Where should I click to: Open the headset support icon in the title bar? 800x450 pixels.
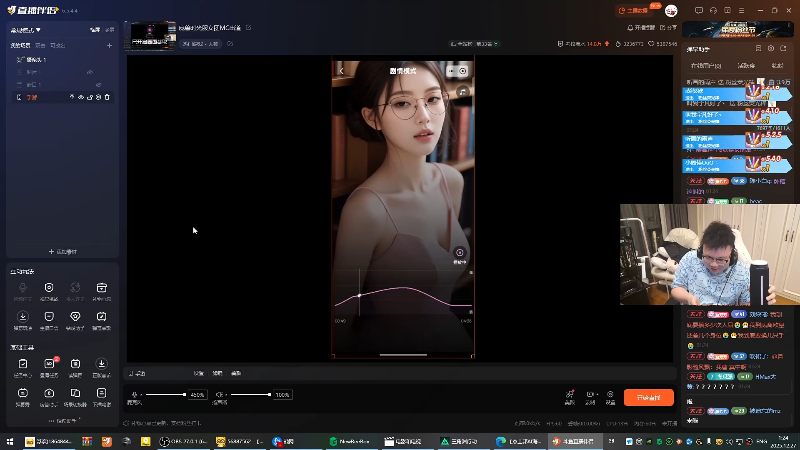pyautogui.click(x=713, y=10)
